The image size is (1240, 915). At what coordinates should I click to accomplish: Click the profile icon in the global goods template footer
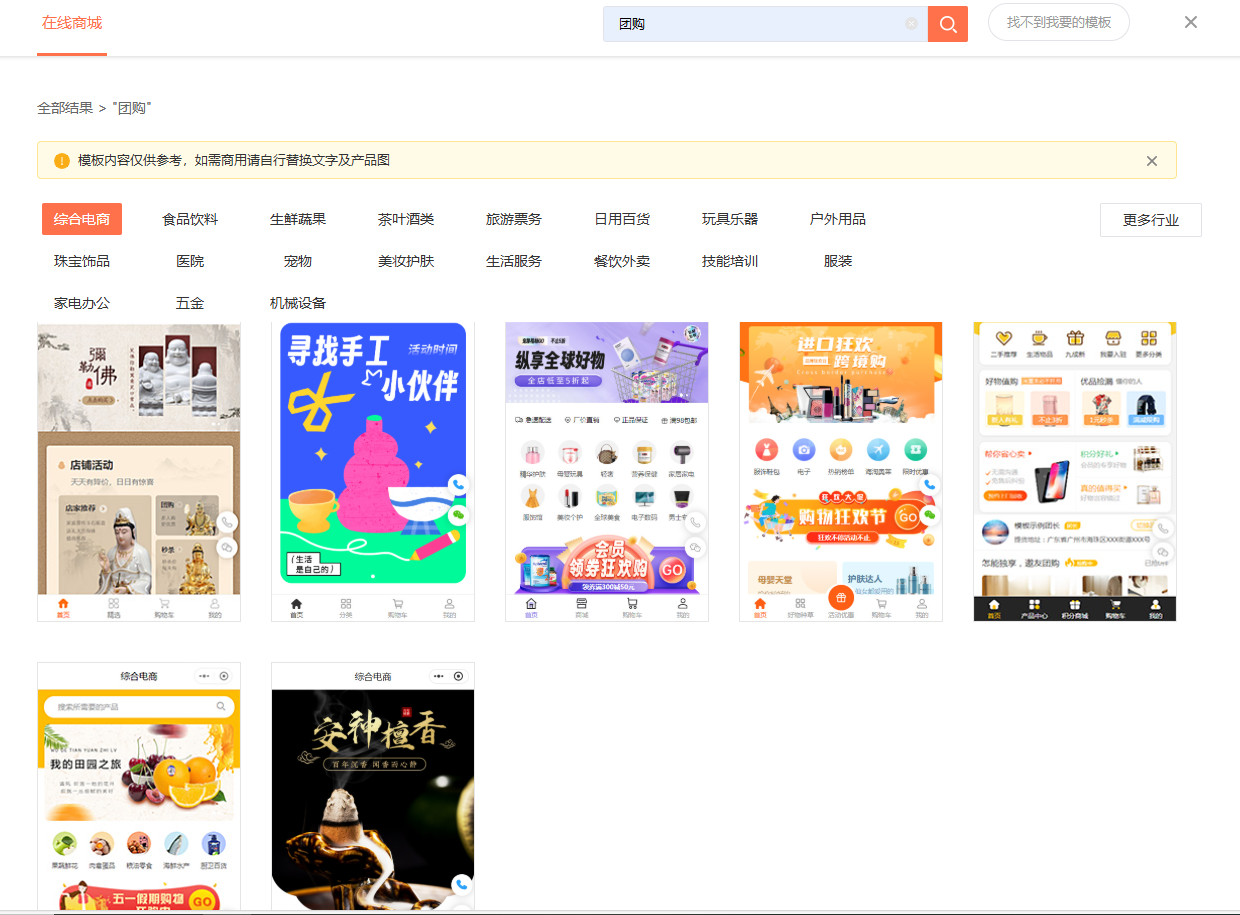pyautogui.click(x=683, y=604)
